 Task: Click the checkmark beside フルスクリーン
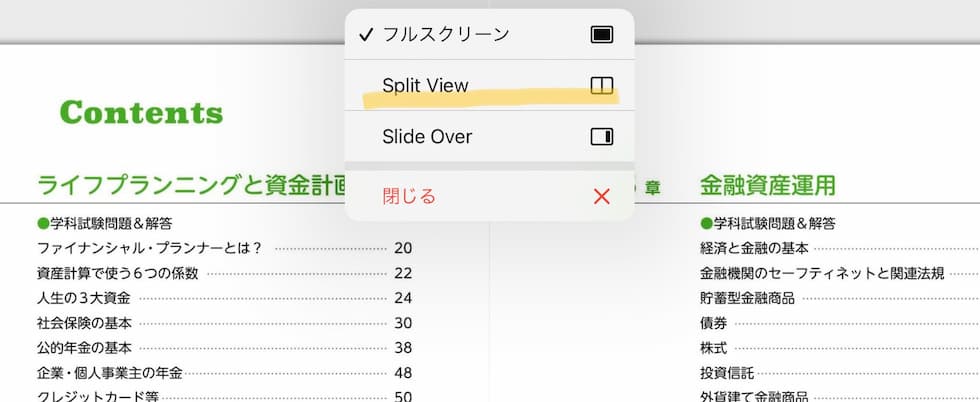pos(365,34)
